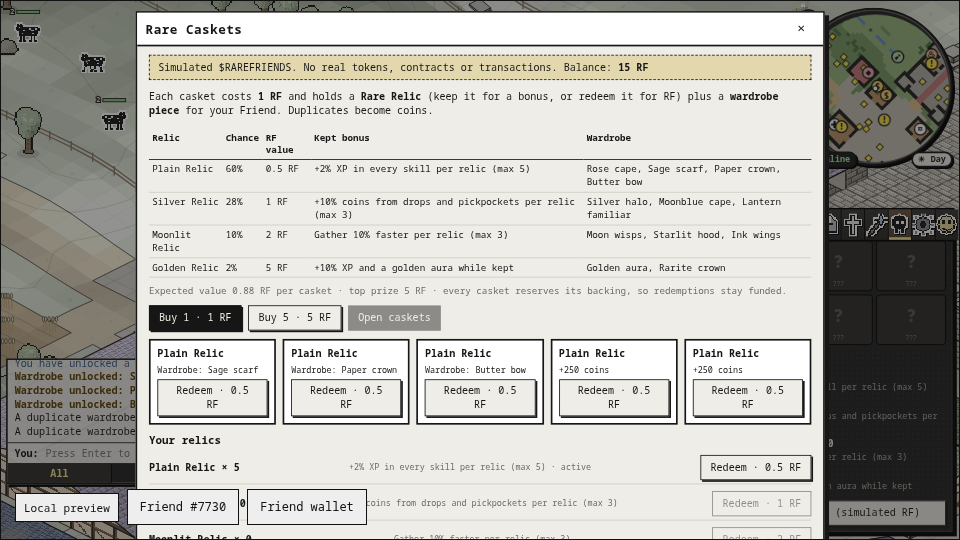Viewport: 960px width, 540px height.
Task: Click the Silver Relic row name
Action: (185, 202)
